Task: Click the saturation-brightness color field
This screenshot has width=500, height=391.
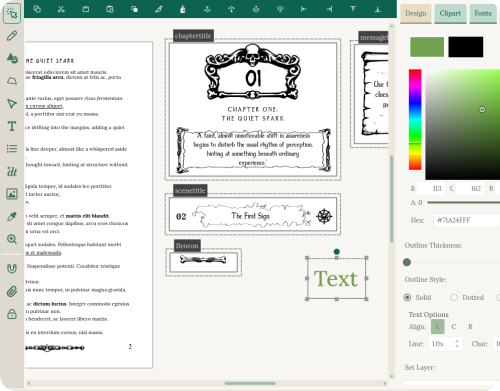Action: 463,125
